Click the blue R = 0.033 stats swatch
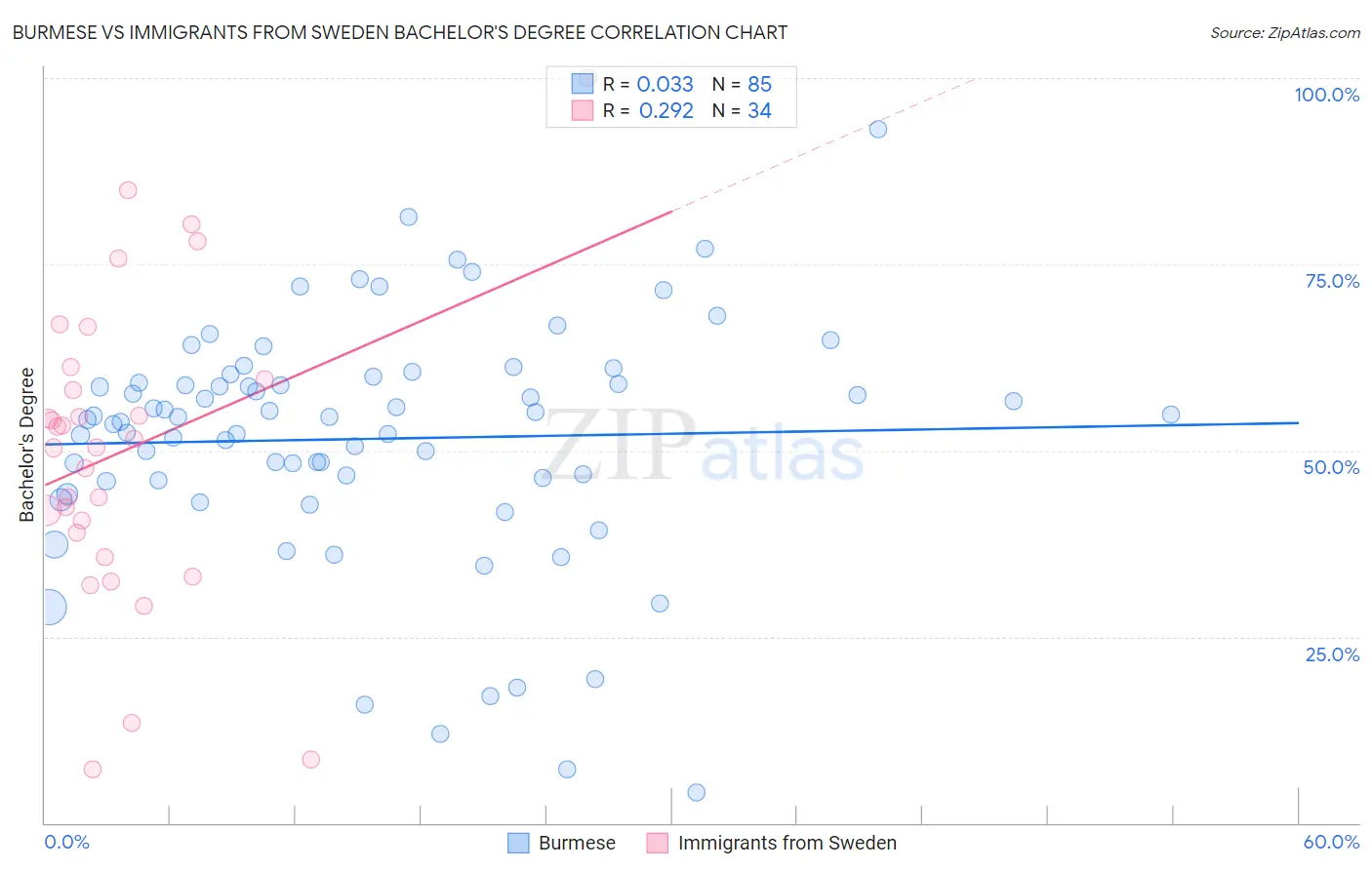Image resolution: width=1372 pixels, height=870 pixels. click(x=583, y=84)
